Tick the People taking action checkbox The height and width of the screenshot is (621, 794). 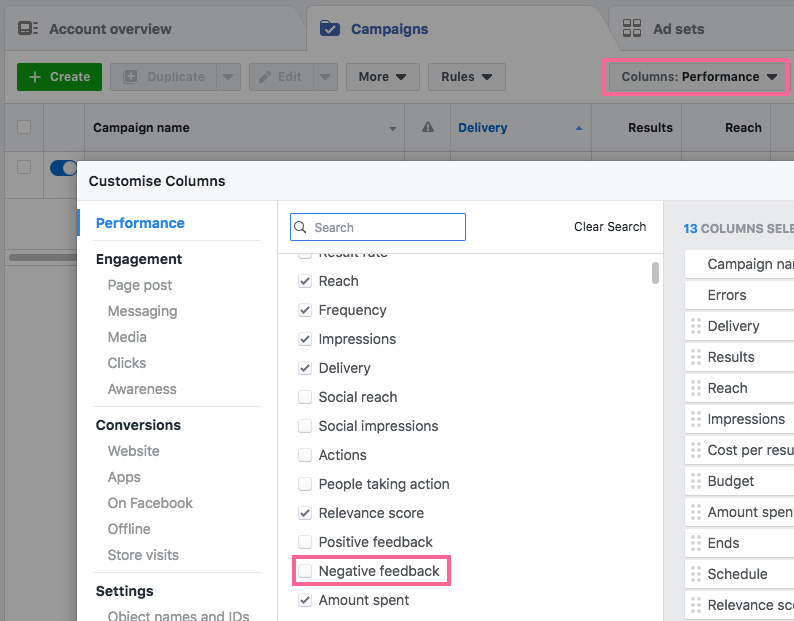(x=305, y=484)
